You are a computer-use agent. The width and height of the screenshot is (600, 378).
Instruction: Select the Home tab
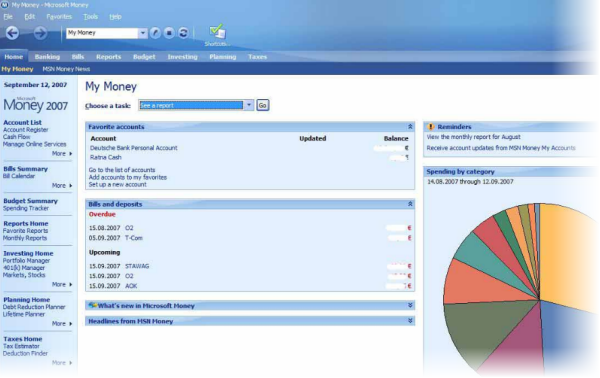(x=14, y=57)
